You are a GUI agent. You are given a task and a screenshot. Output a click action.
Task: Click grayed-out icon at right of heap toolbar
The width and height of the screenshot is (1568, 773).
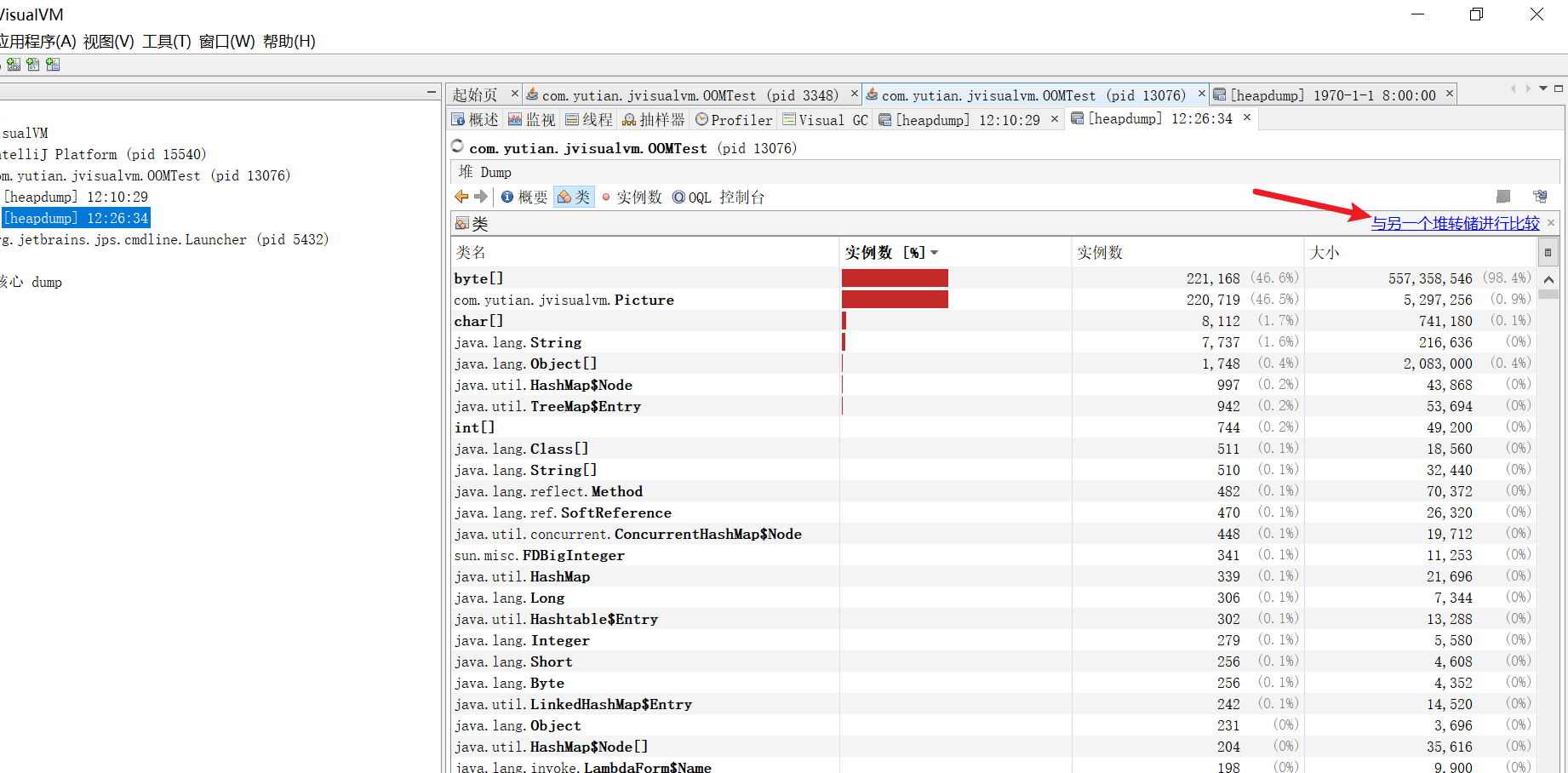coord(1503,197)
